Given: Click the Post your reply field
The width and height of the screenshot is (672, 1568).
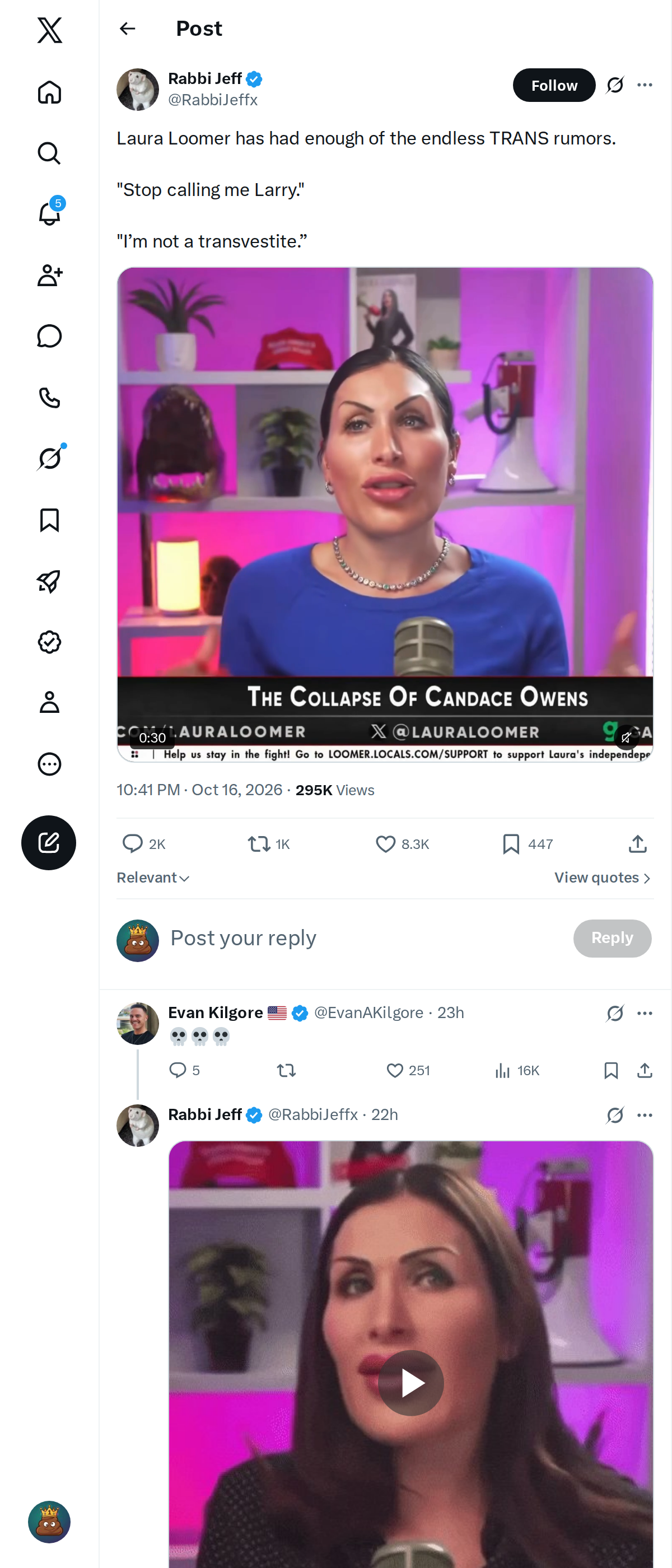Looking at the screenshot, I should tap(365, 938).
